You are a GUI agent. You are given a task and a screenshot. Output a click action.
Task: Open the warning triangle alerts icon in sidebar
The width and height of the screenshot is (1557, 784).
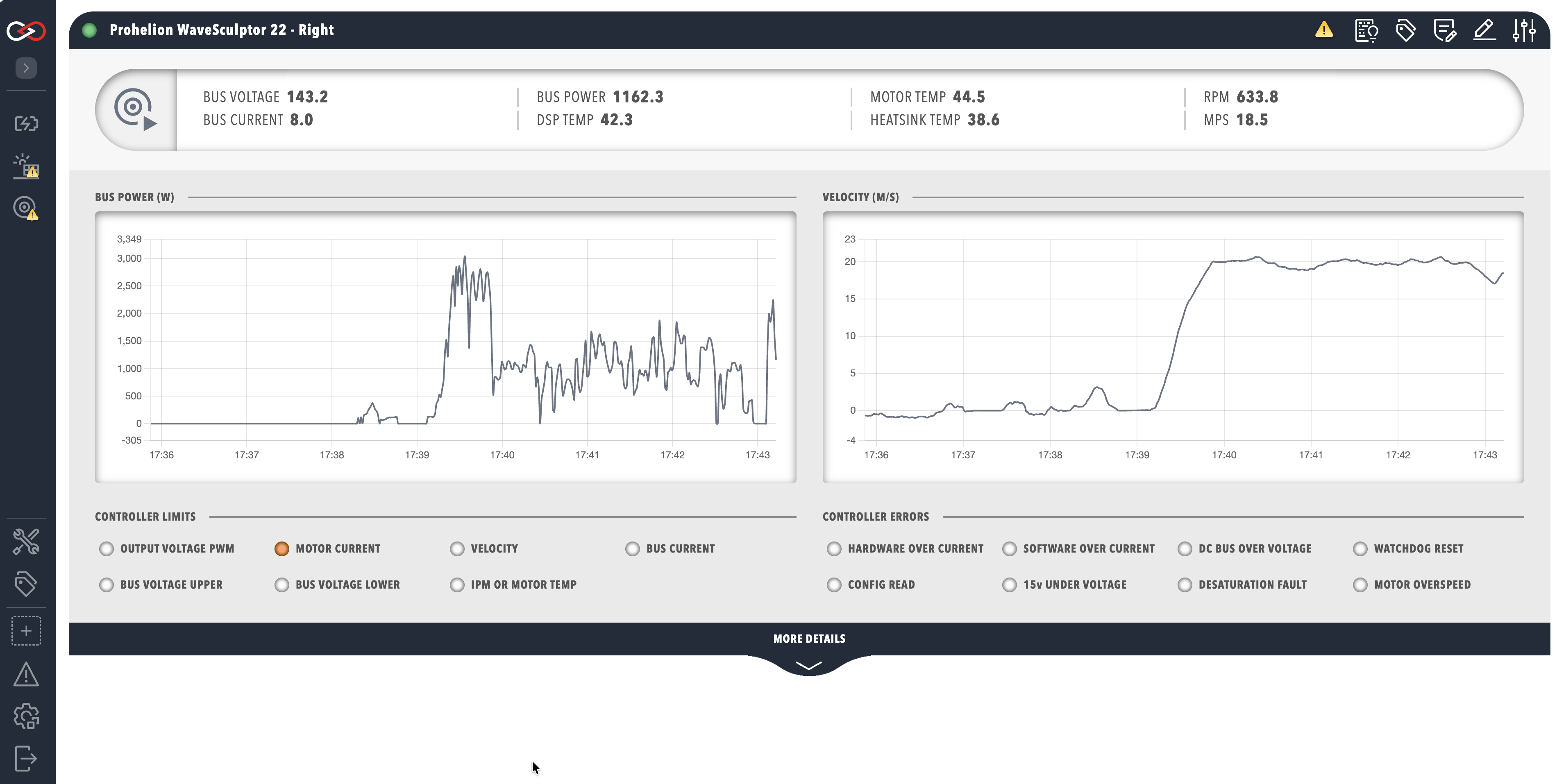[x=26, y=674]
